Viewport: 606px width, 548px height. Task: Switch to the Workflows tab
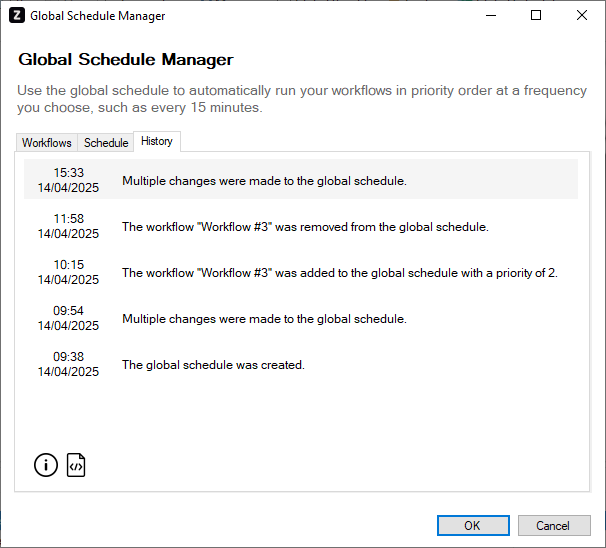point(47,143)
